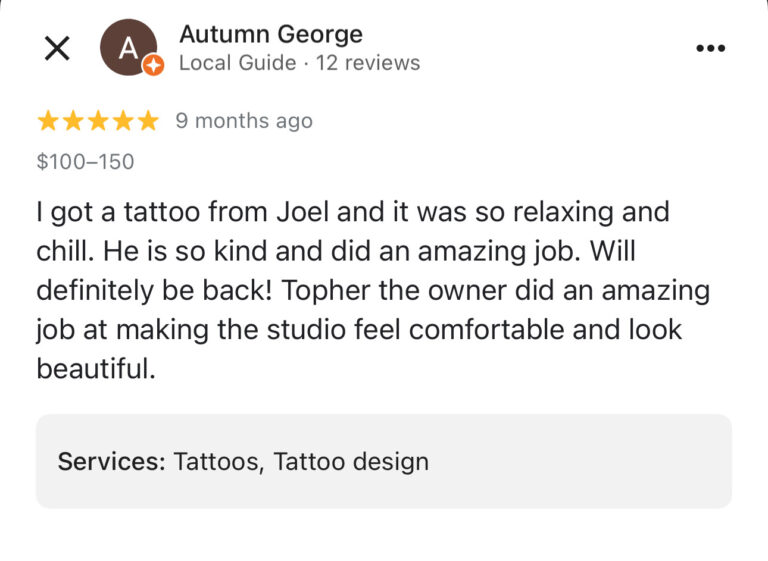This screenshot has height=561, width=768.
Task: Click the word "beautiful" ending the review
Action: point(94,368)
